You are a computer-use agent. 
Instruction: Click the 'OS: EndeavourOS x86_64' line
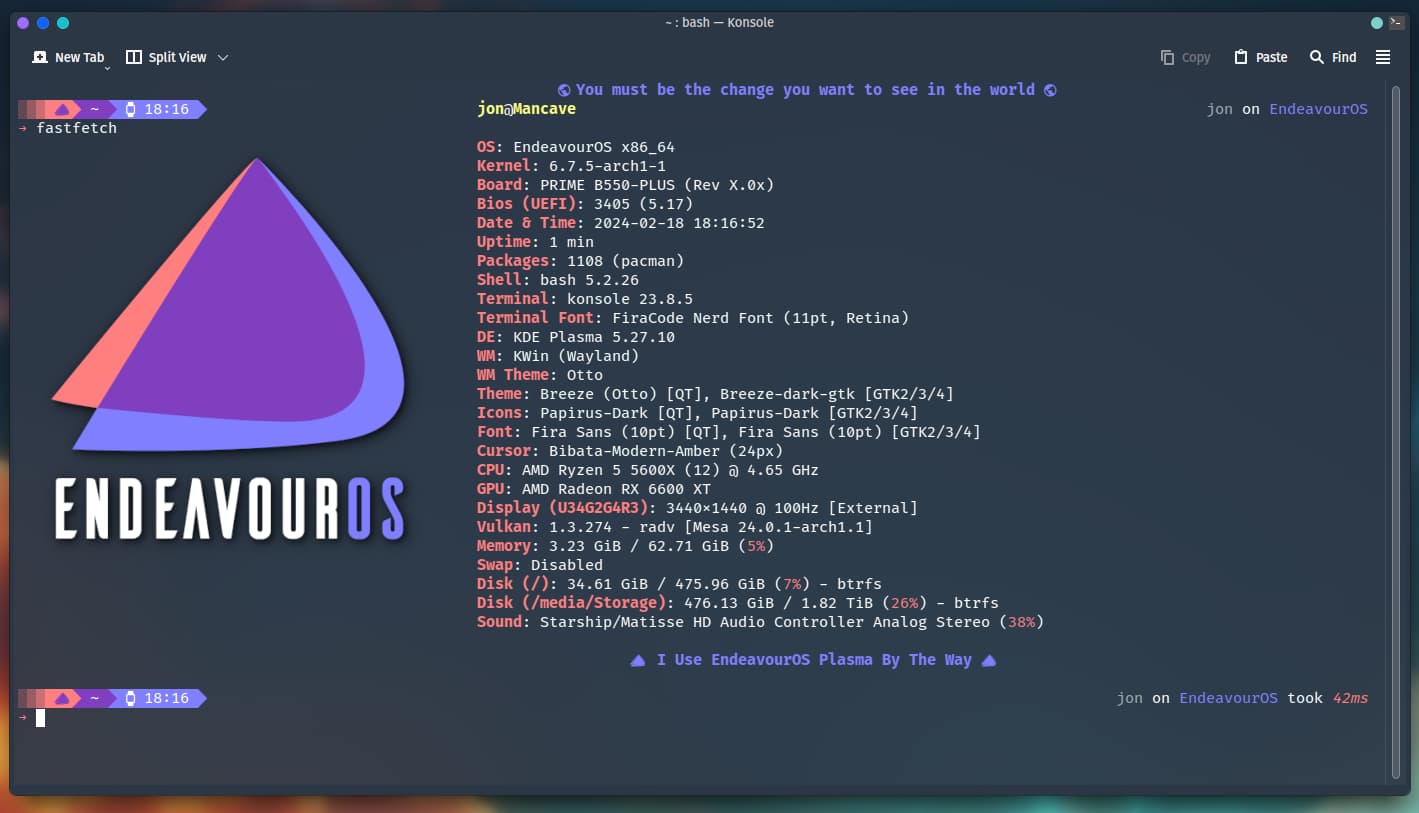(x=576, y=147)
